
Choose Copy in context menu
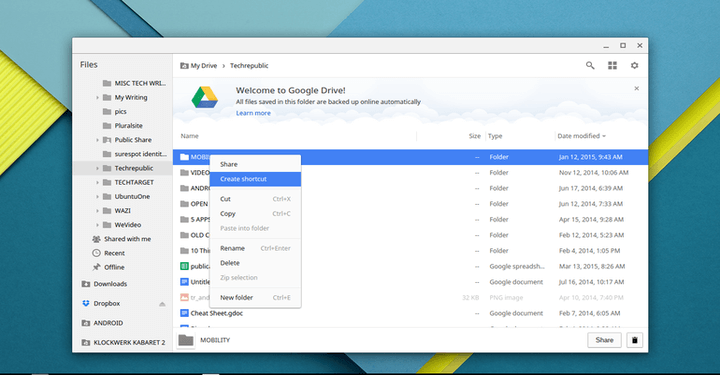pyautogui.click(x=255, y=213)
